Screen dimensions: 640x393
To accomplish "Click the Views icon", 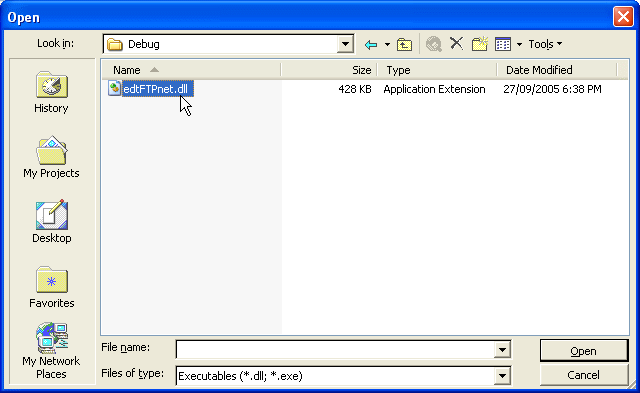I will (503, 44).
